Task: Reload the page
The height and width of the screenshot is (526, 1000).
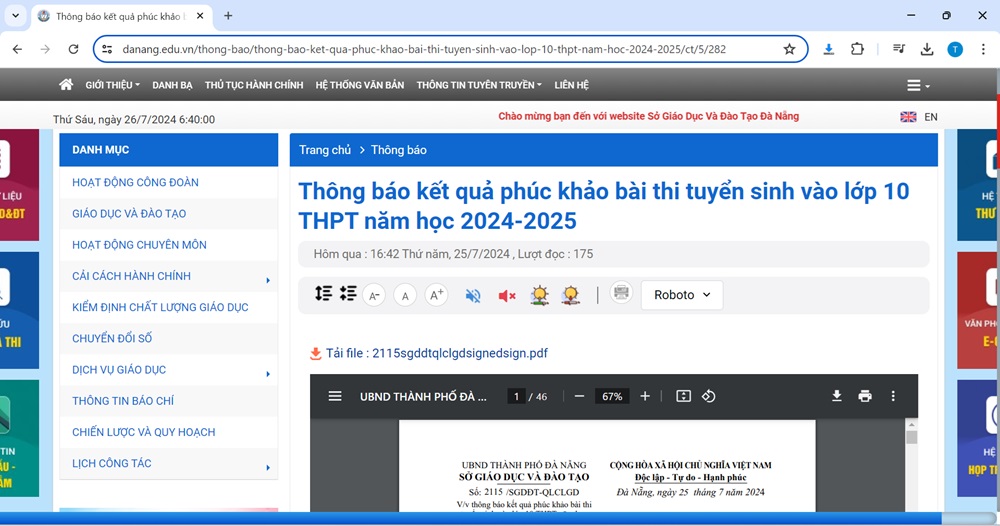Action: (x=73, y=49)
